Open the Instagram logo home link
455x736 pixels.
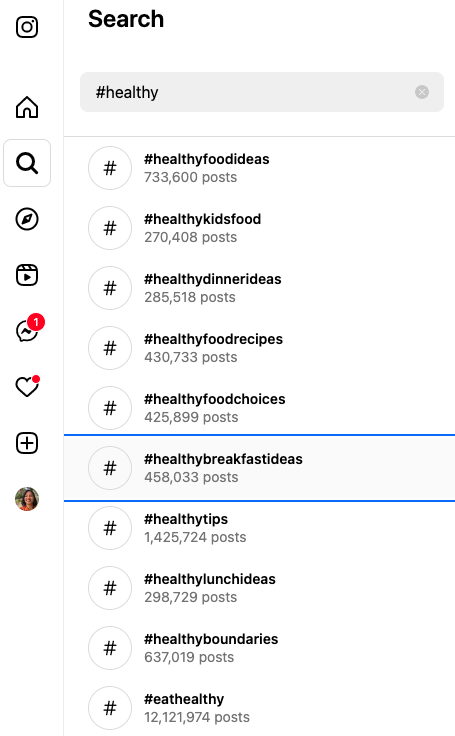click(27, 27)
